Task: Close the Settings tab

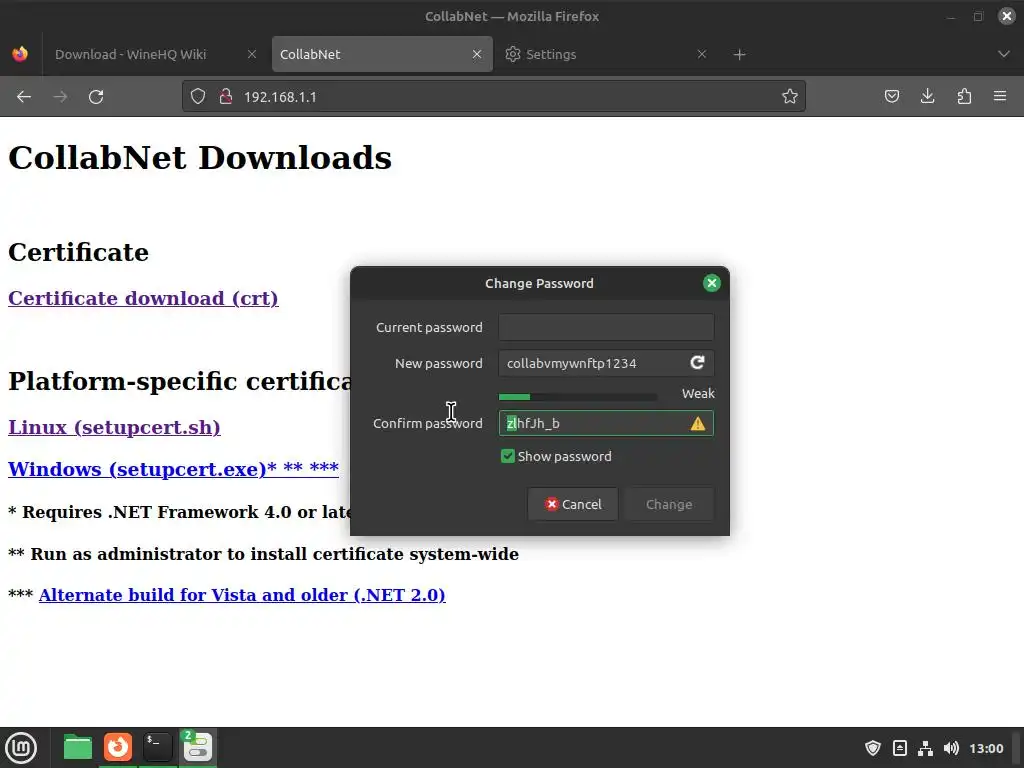Action: click(x=701, y=54)
